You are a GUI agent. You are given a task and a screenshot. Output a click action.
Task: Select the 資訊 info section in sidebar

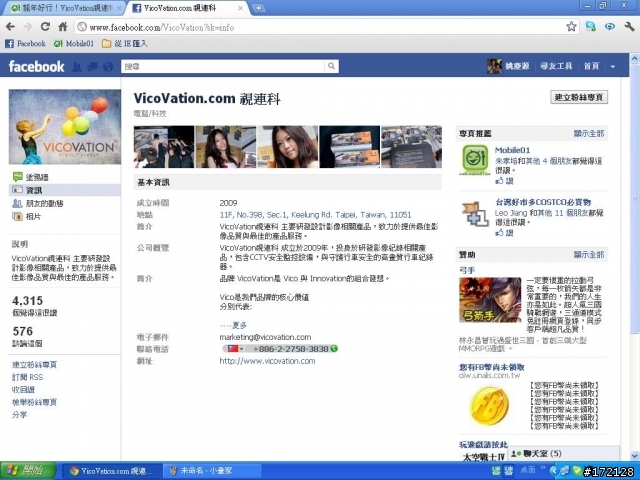click(65, 190)
